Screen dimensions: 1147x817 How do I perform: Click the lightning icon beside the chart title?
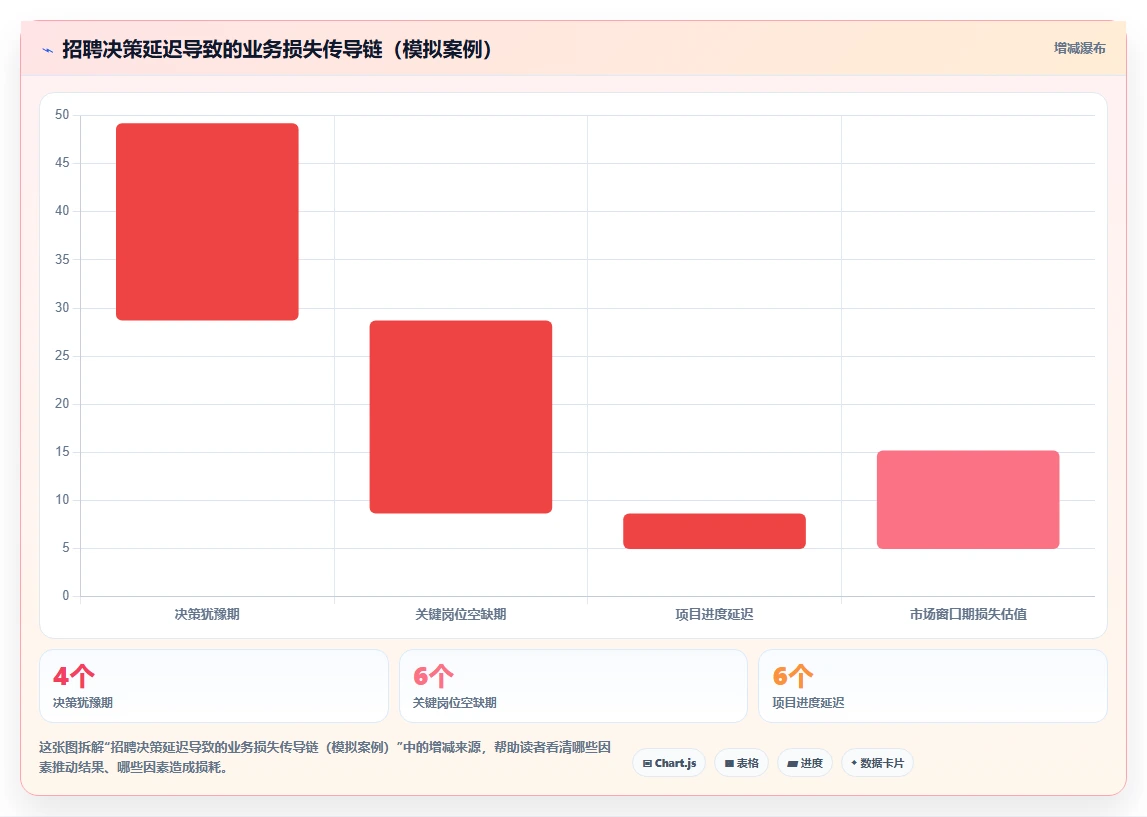click(48, 50)
